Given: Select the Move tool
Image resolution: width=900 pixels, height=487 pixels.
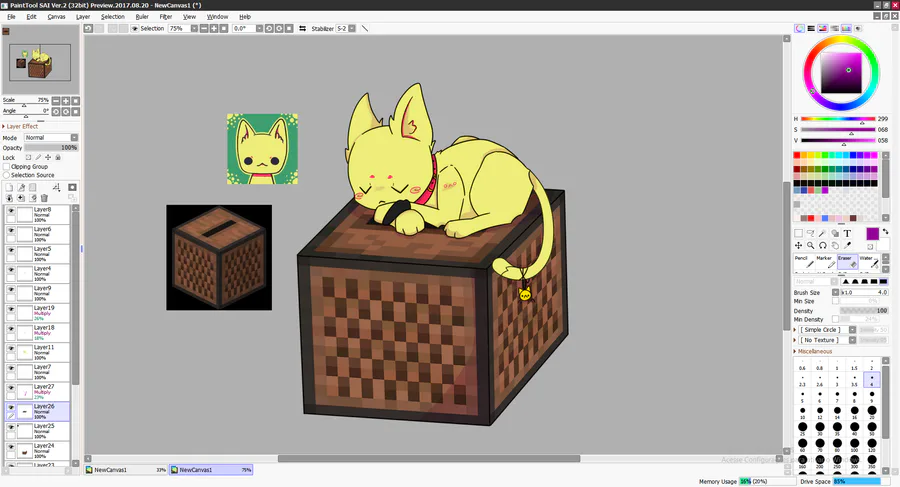Looking at the screenshot, I should tap(798, 245).
